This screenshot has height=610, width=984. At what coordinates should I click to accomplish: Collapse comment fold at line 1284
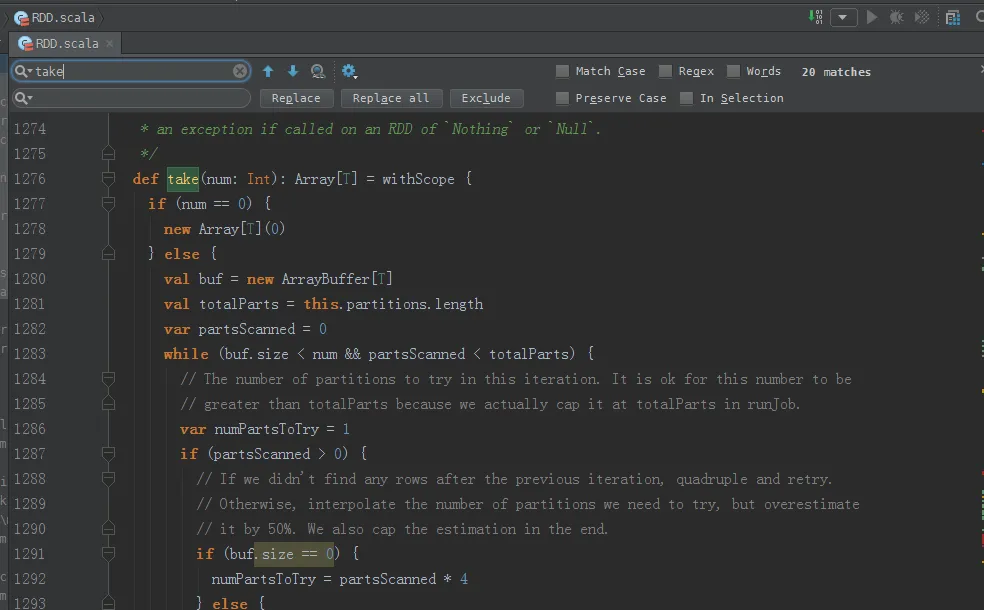point(109,378)
